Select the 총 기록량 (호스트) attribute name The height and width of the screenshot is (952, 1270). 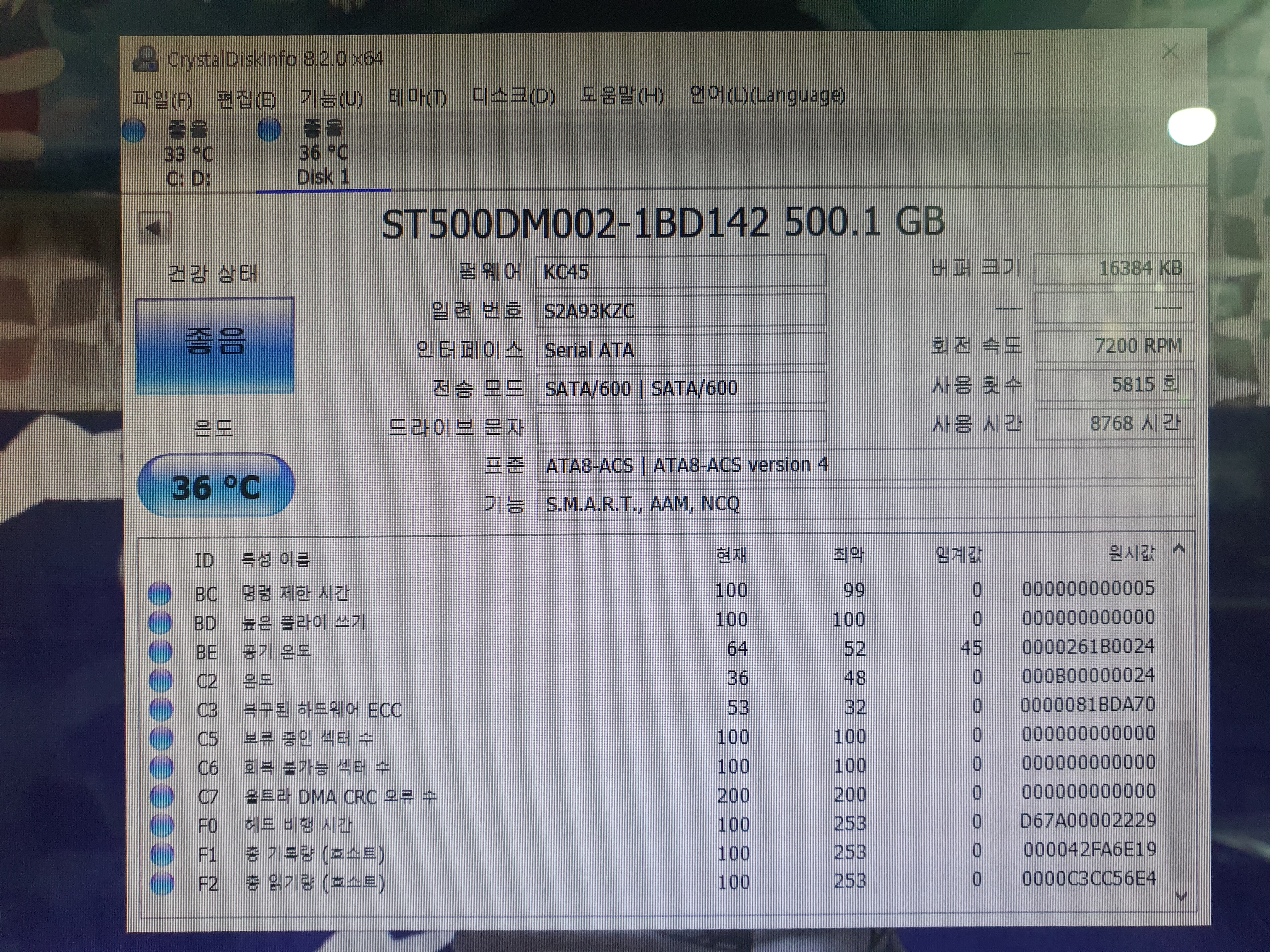[315, 854]
